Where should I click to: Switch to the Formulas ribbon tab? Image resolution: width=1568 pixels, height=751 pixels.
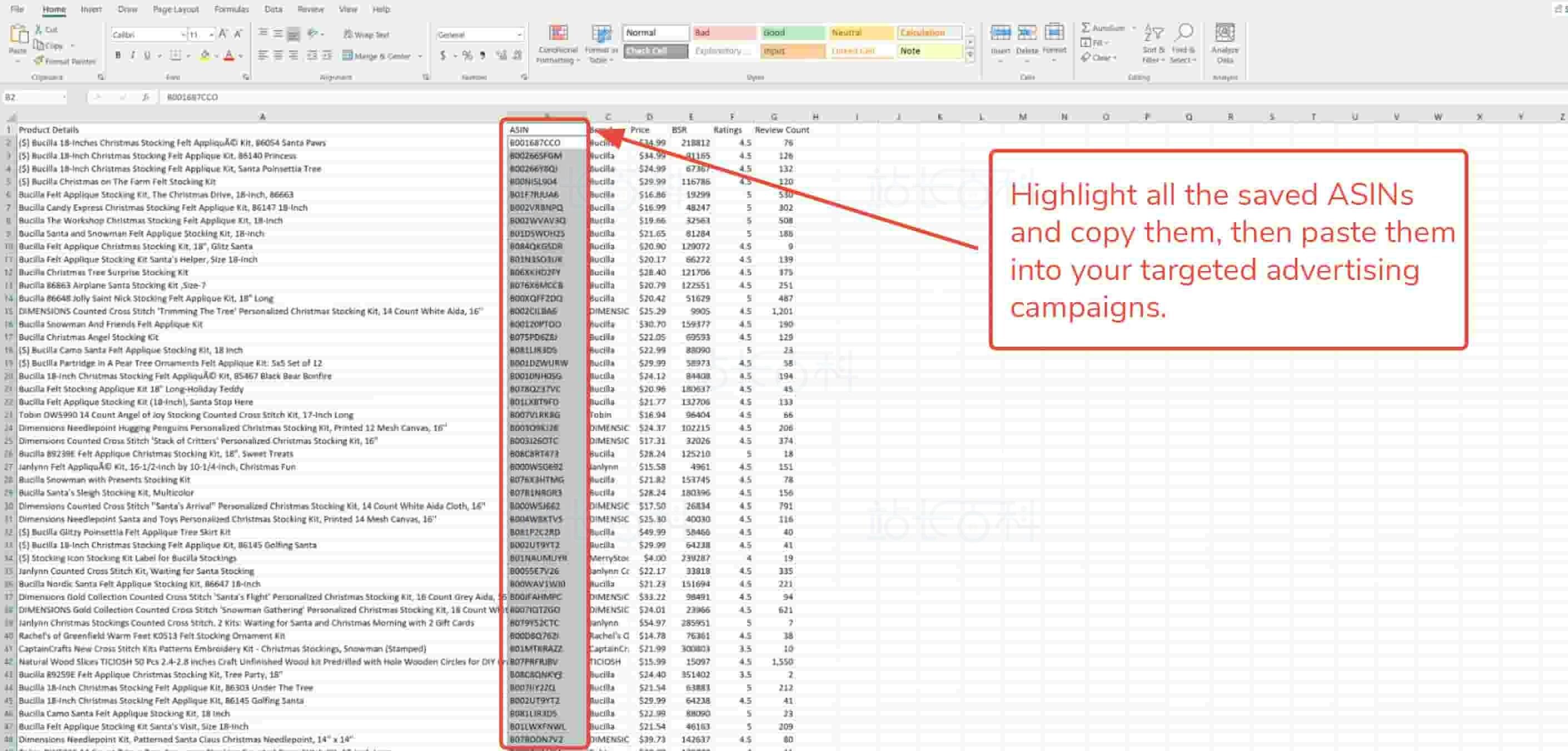[x=231, y=9]
